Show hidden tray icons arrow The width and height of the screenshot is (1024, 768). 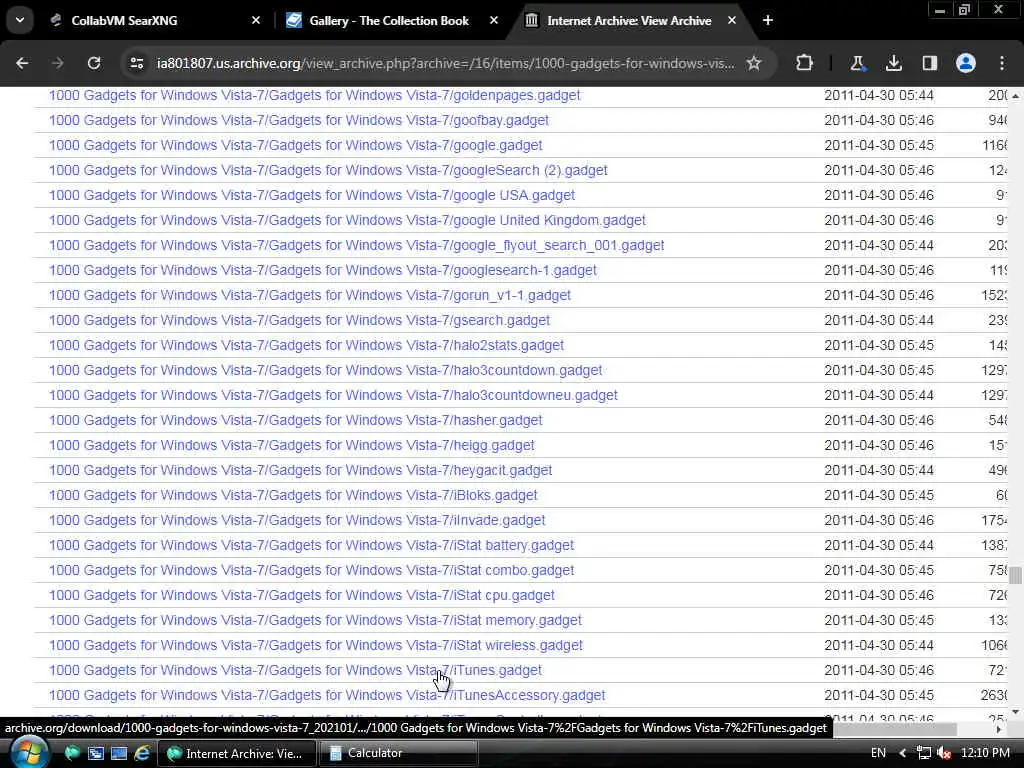[x=903, y=753]
